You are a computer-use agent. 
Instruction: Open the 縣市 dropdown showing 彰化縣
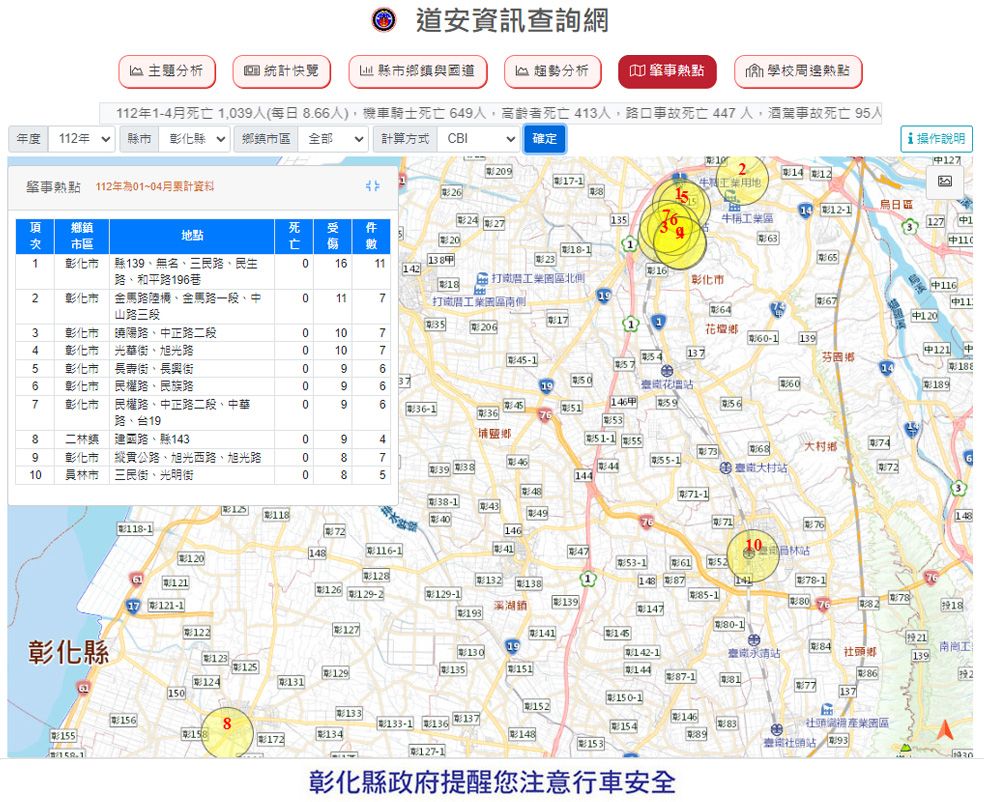(193, 139)
